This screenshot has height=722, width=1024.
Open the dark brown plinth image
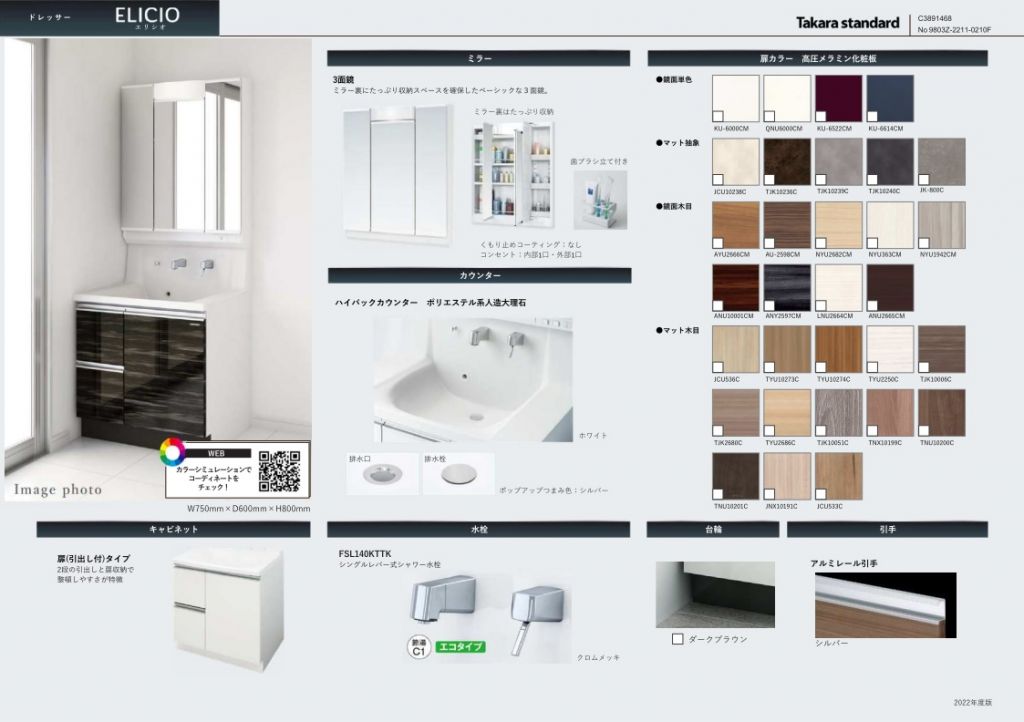(715, 595)
